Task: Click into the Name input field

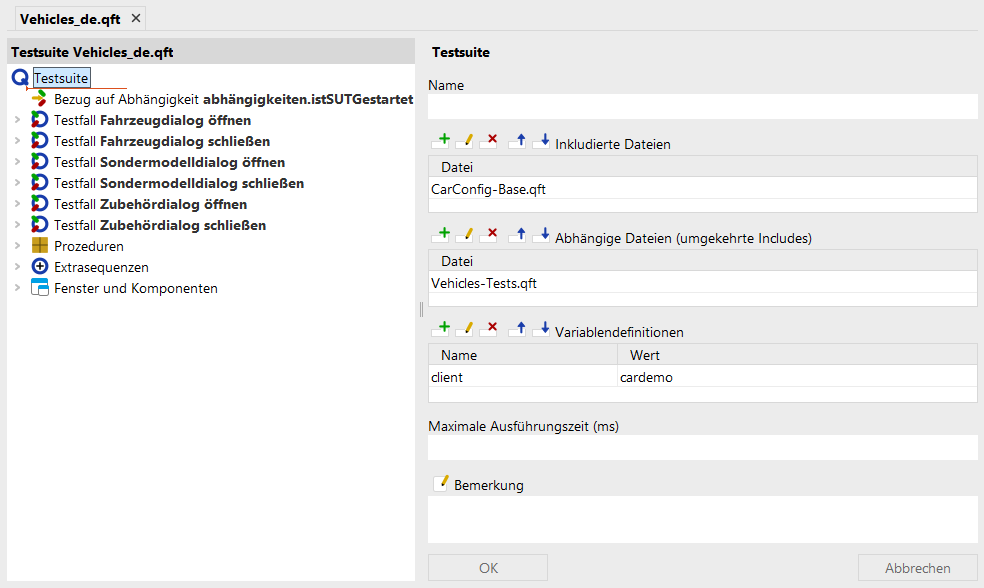Action: coord(703,106)
